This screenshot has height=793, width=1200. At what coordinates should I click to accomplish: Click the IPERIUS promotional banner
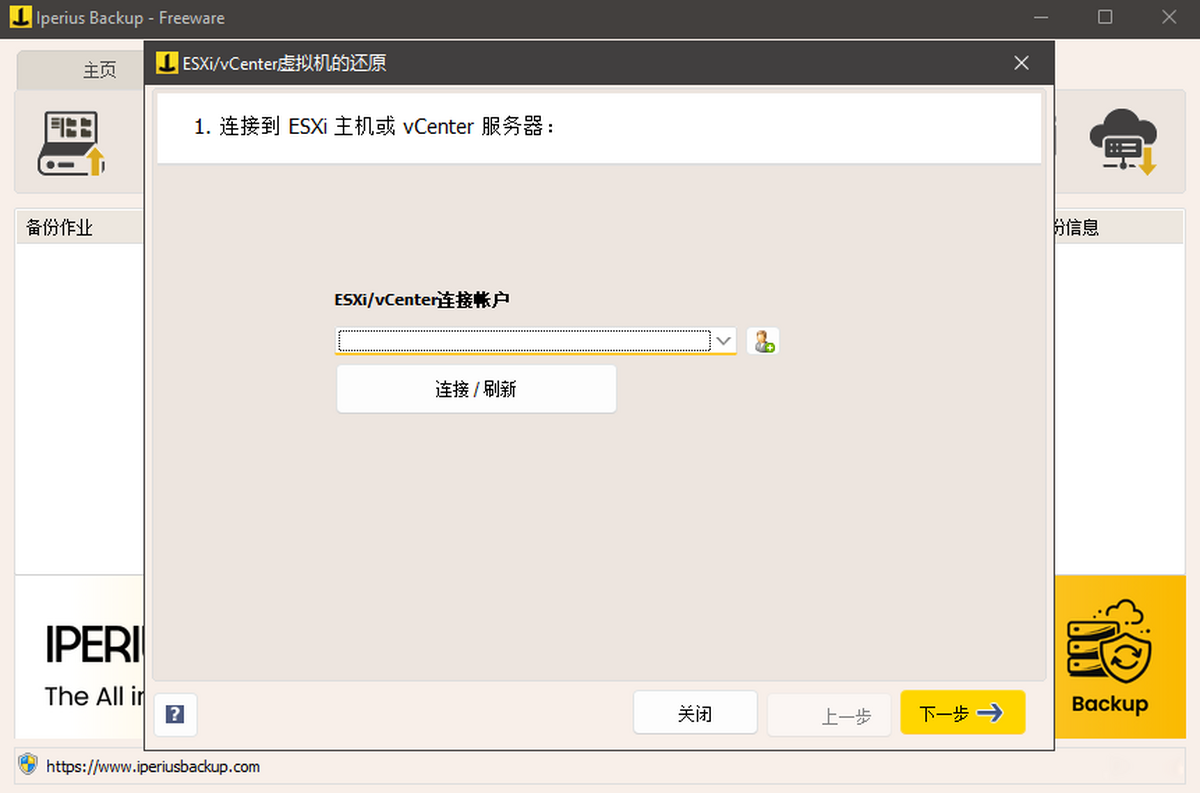[x=85, y=660]
